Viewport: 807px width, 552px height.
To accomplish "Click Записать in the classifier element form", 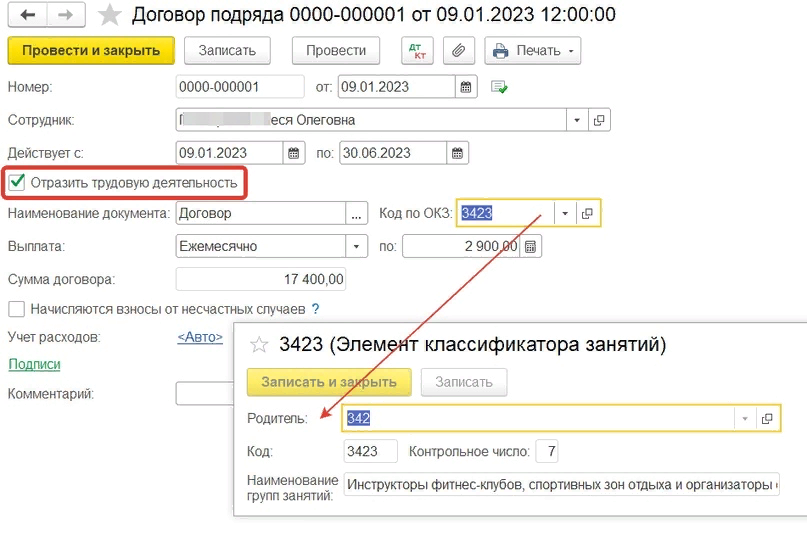I will [464, 382].
